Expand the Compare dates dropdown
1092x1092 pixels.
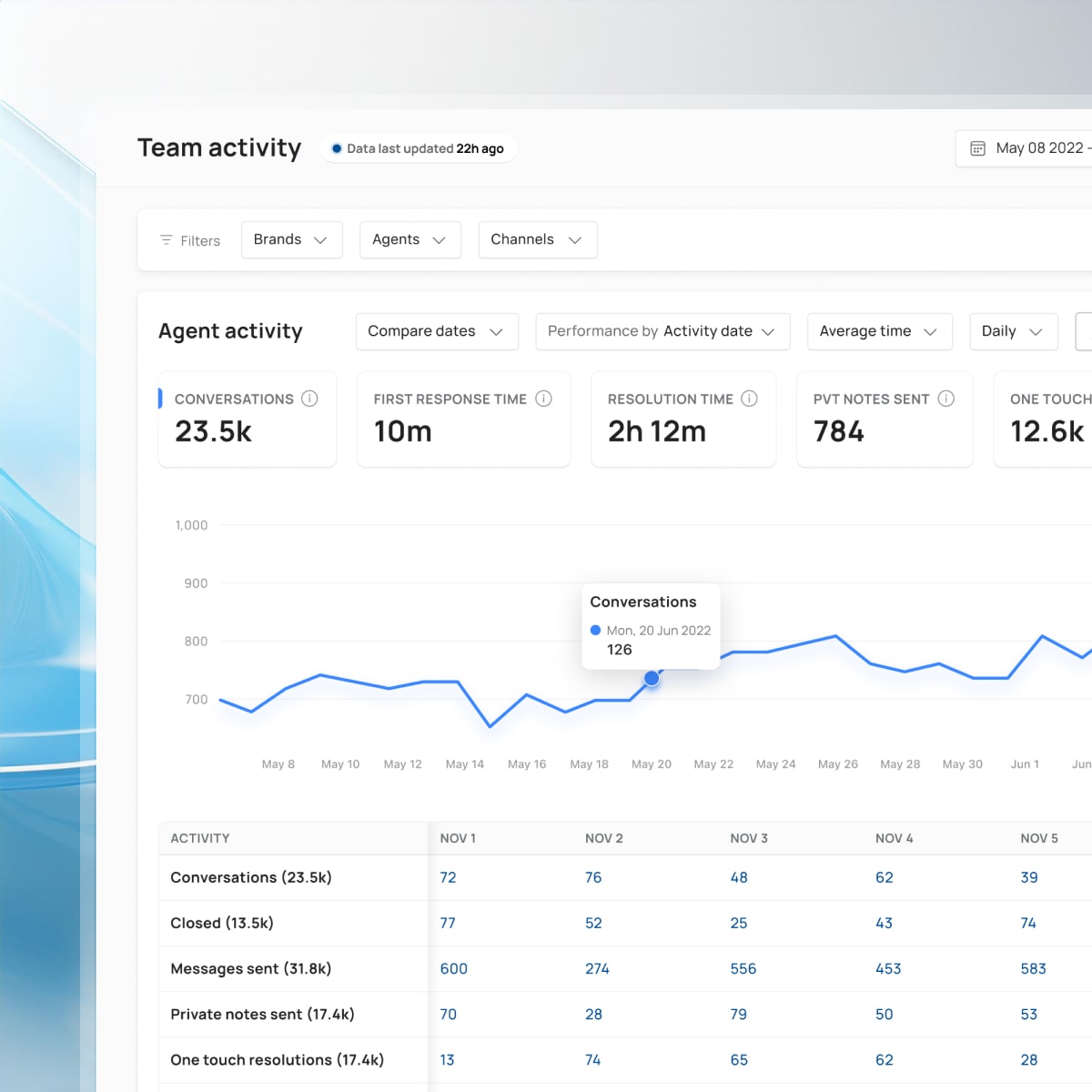437,331
